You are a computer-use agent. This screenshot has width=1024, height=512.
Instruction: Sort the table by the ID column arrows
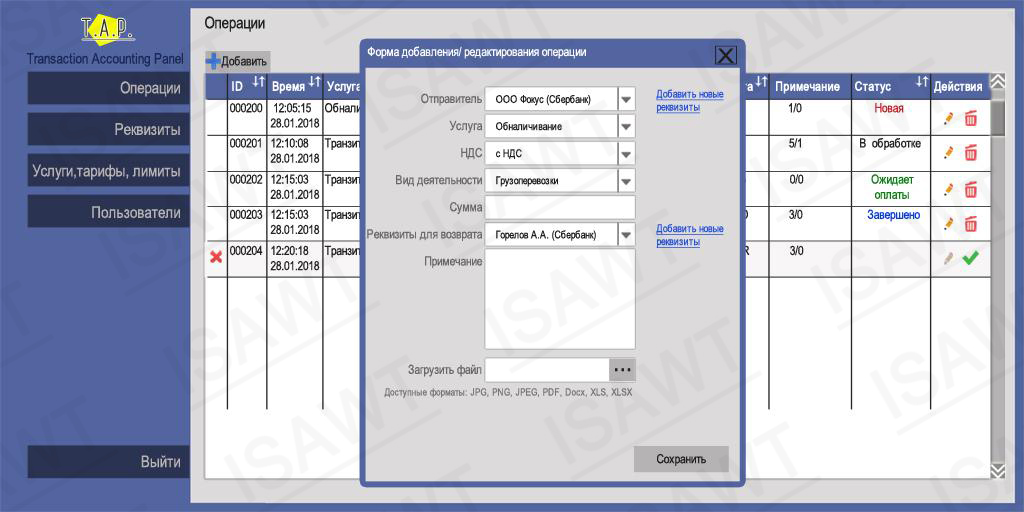pos(258,82)
